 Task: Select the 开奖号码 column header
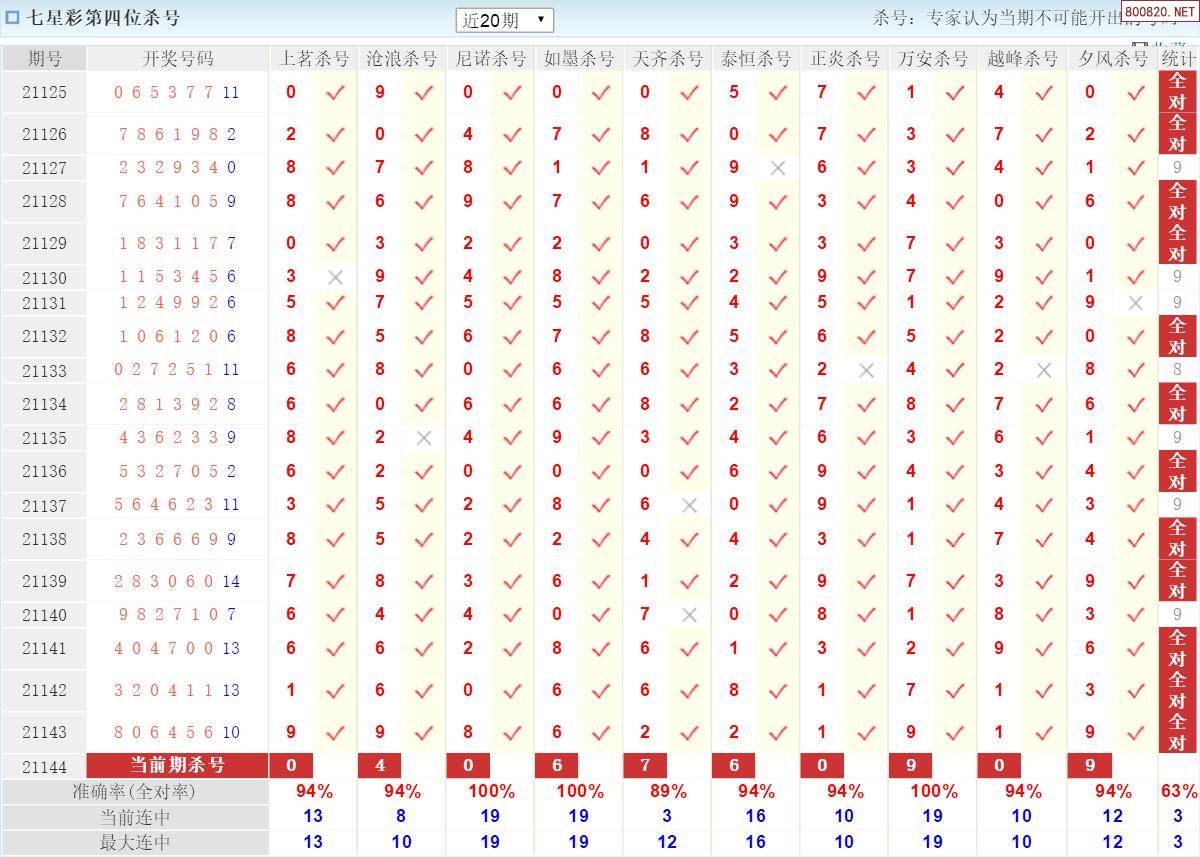click(x=178, y=58)
